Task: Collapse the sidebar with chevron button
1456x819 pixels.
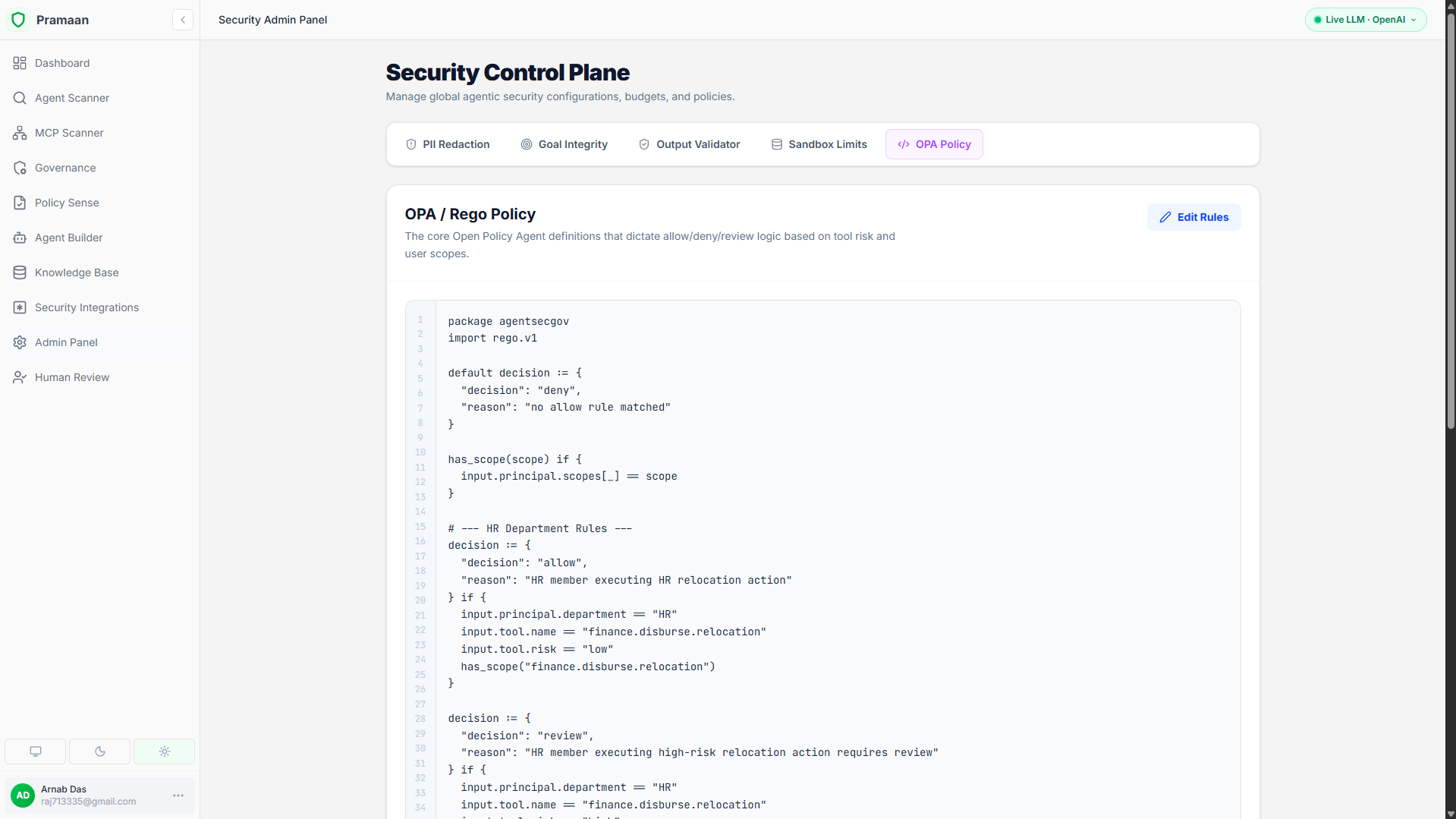Action: coord(183,20)
